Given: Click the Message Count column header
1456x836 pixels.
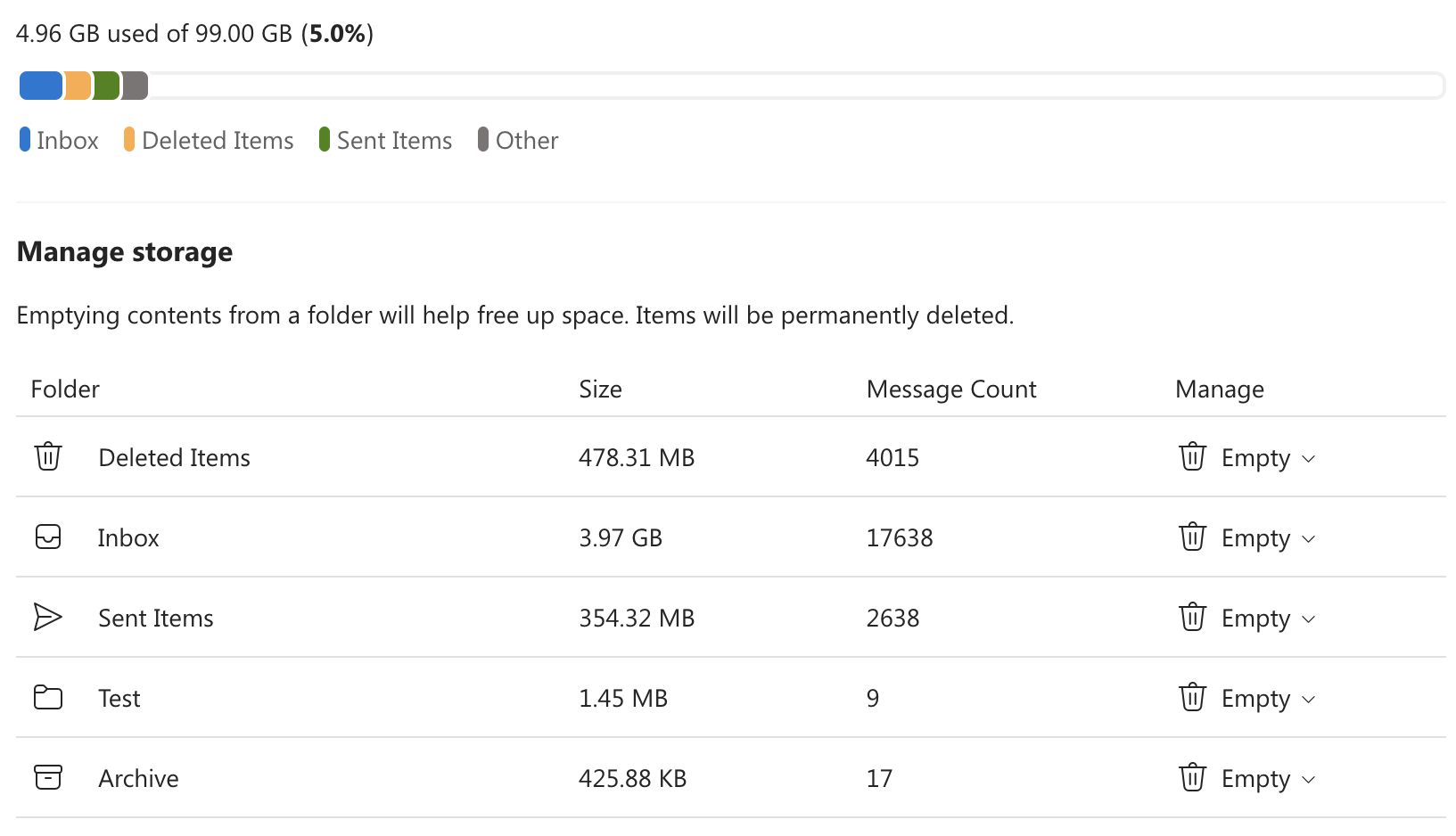Looking at the screenshot, I should tap(950, 389).
